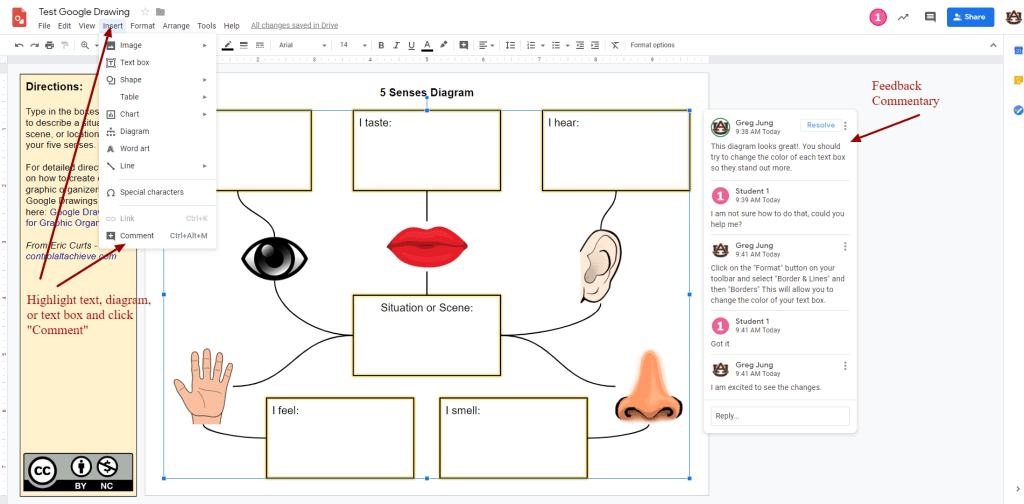Open comment history icon near Share
The height and width of the screenshot is (504, 1024).
coord(930,17)
